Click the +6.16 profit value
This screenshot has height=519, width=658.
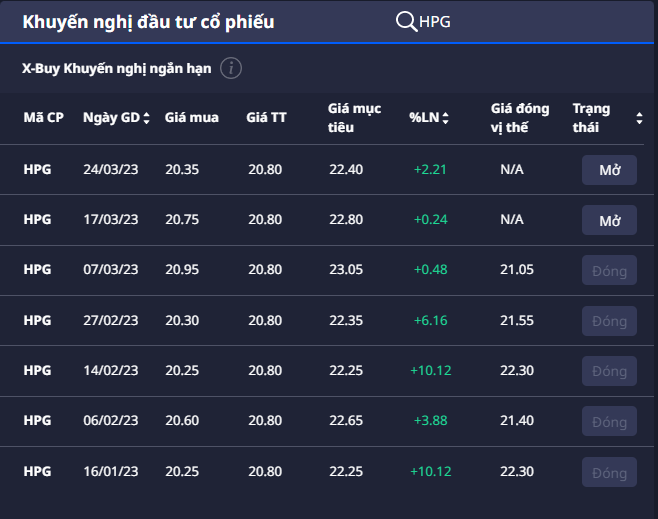tap(430, 321)
